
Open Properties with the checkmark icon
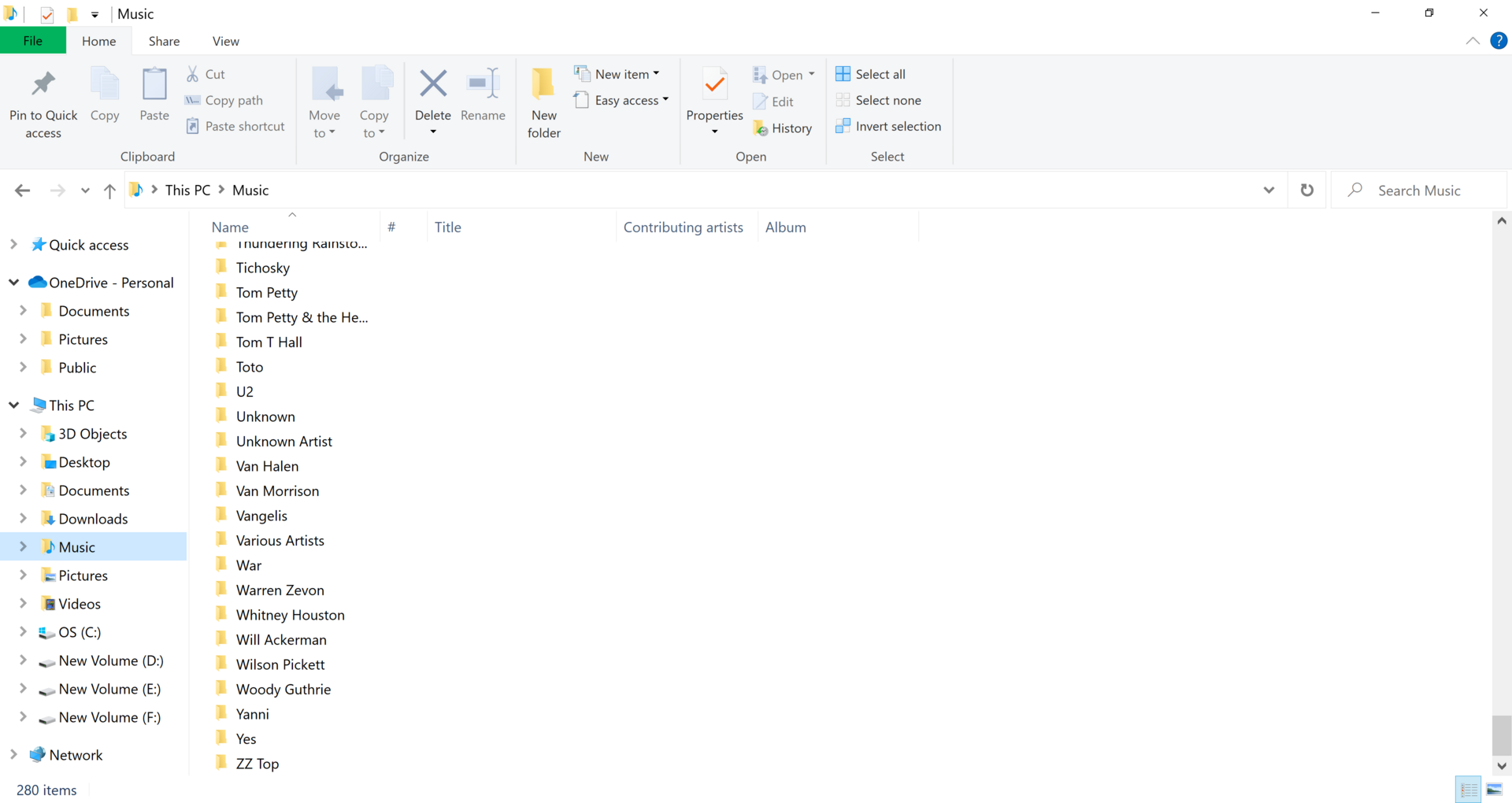point(715,84)
